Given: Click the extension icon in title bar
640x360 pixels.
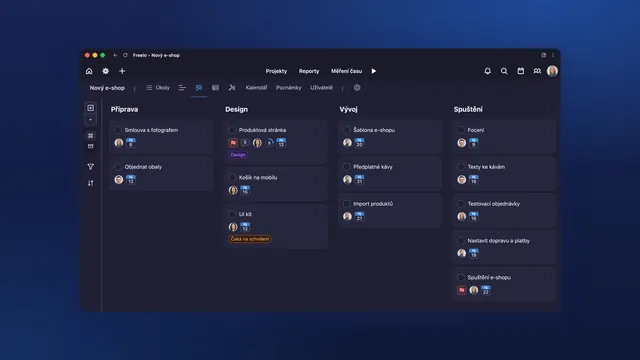Looking at the screenshot, I should [543, 55].
